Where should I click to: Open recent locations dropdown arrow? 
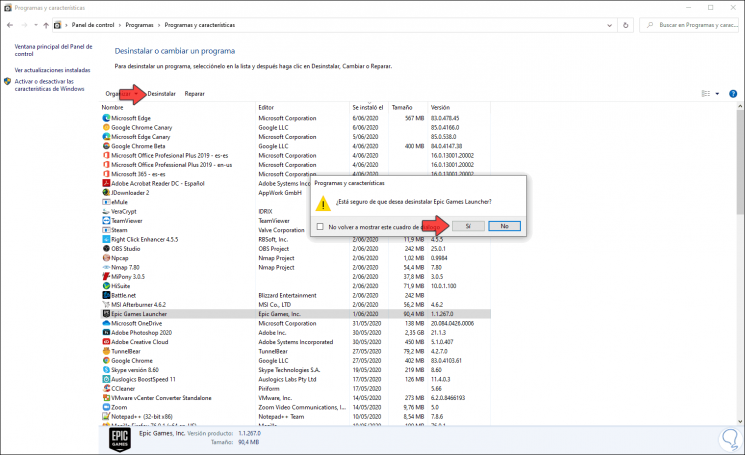tap(36, 25)
